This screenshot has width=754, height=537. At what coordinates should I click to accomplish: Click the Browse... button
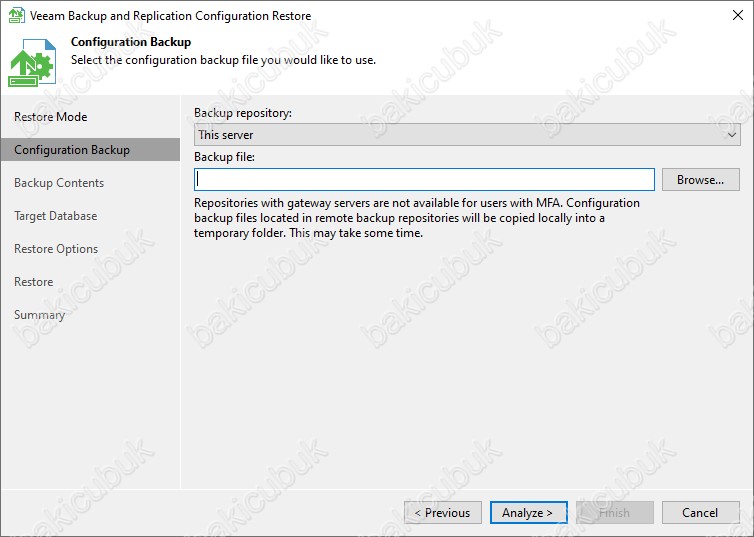pos(701,179)
